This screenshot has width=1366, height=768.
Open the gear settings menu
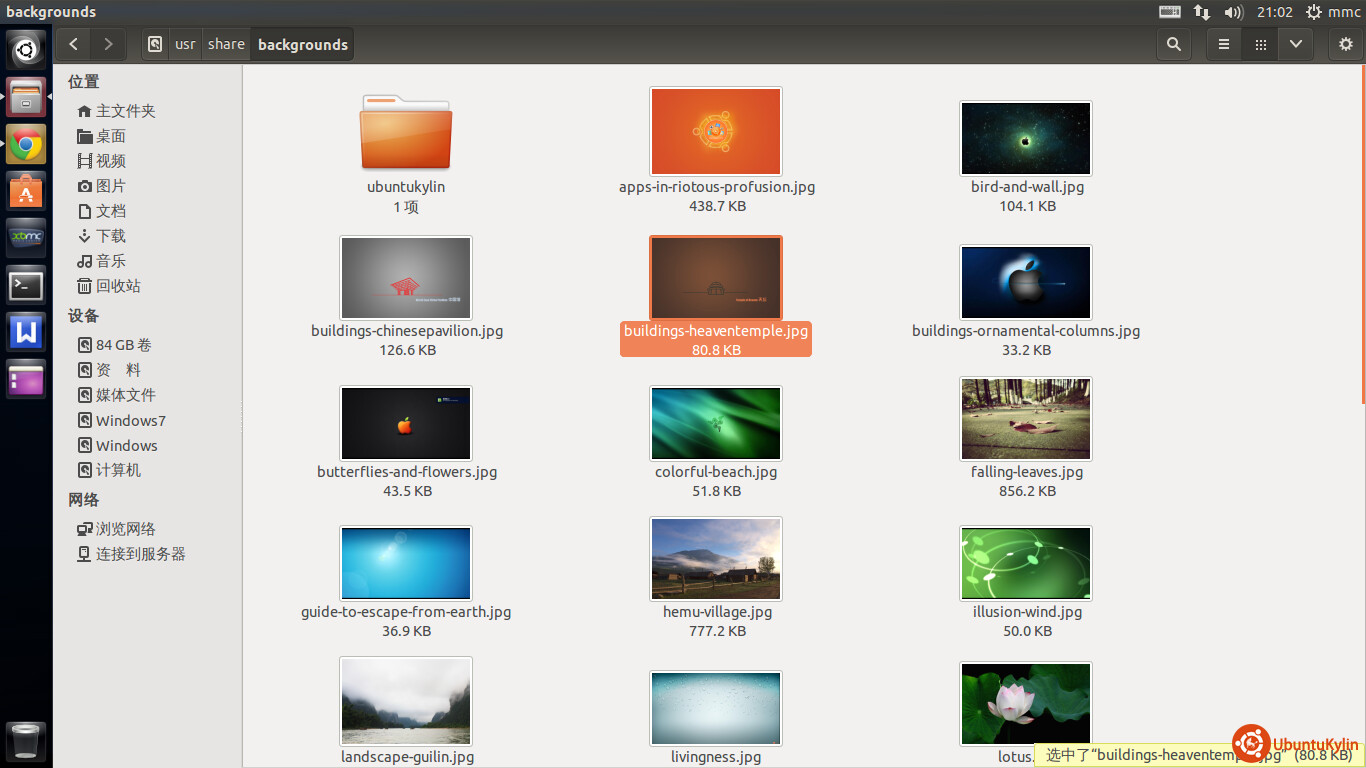pos(1346,44)
